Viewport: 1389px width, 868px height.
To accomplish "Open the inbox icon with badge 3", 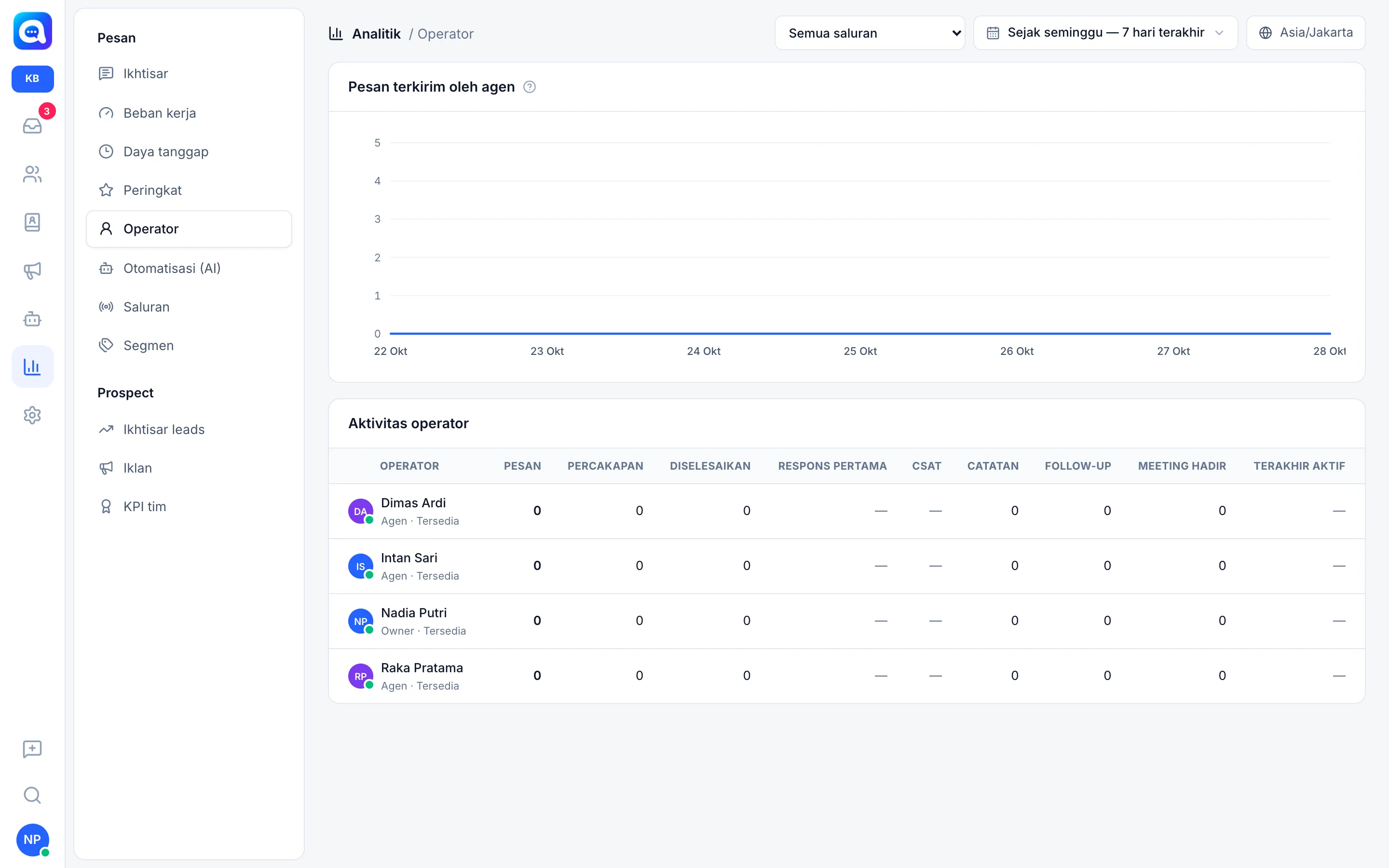I will click(x=32, y=126).
